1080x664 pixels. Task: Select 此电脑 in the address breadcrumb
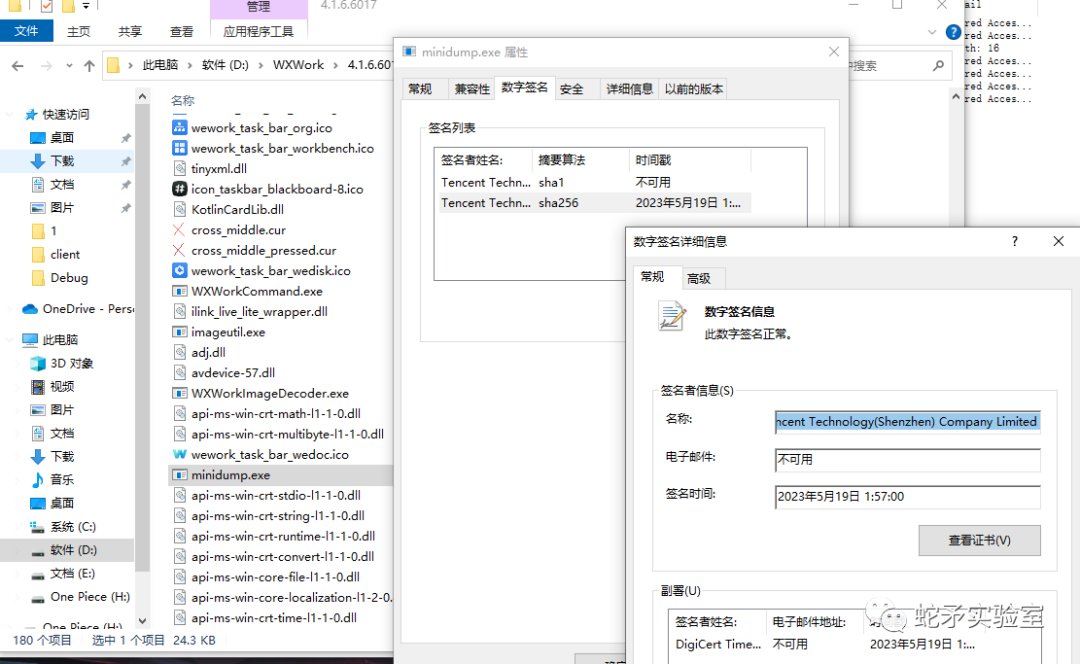[x=160, y=65]
